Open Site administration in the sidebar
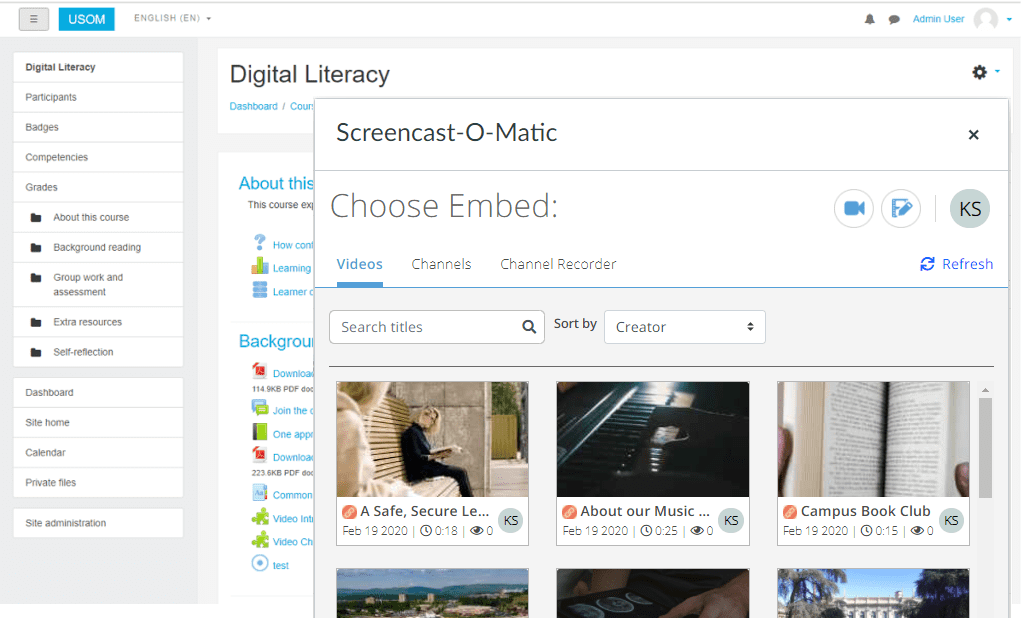Image resolution: width=1024 pixels, height=618 pixels. pyautogui.click(x=98, y=523)
